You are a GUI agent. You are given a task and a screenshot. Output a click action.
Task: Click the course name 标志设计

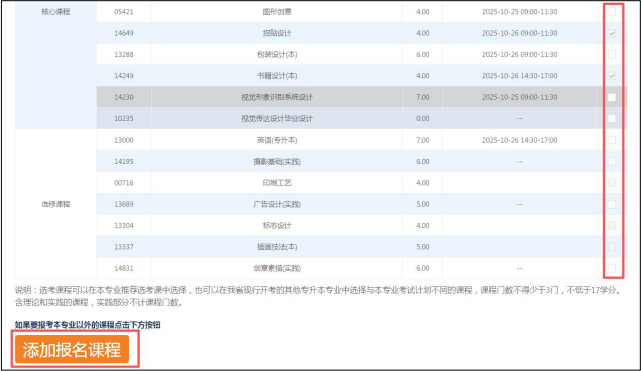277,226
